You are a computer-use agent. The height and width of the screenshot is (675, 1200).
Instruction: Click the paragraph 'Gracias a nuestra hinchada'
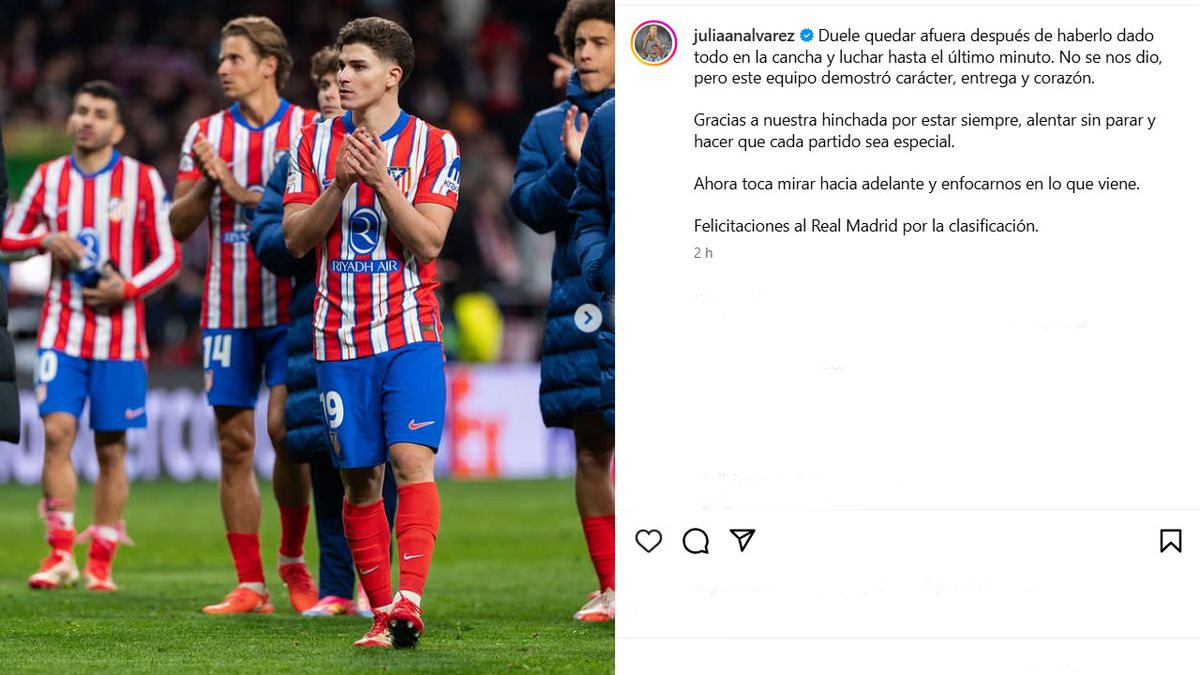click(925, 131)
